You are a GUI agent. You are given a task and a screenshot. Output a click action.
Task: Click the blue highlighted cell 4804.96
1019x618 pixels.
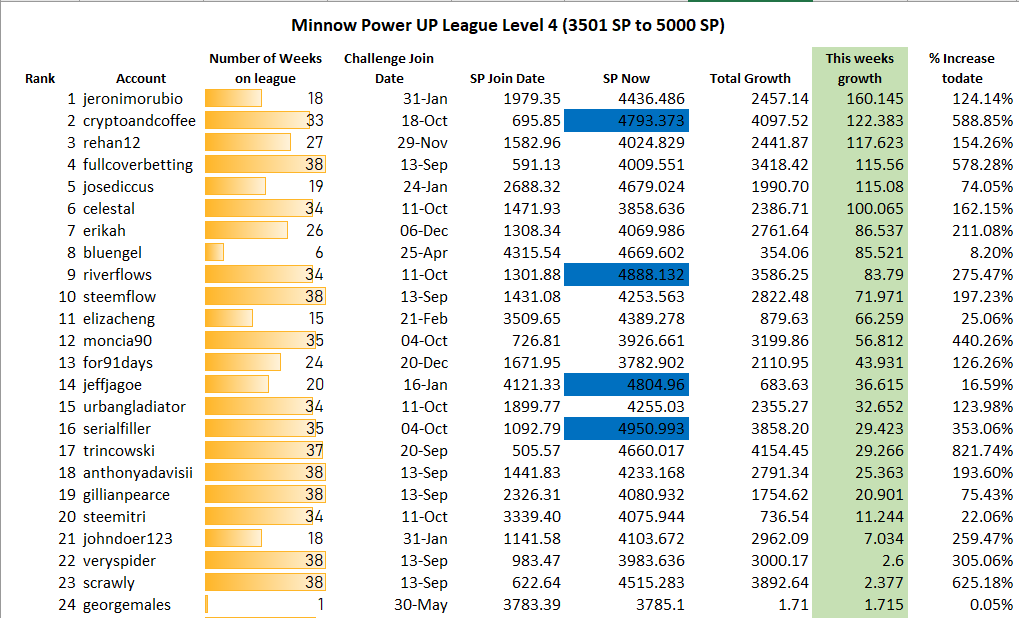[x=626, y=385]
